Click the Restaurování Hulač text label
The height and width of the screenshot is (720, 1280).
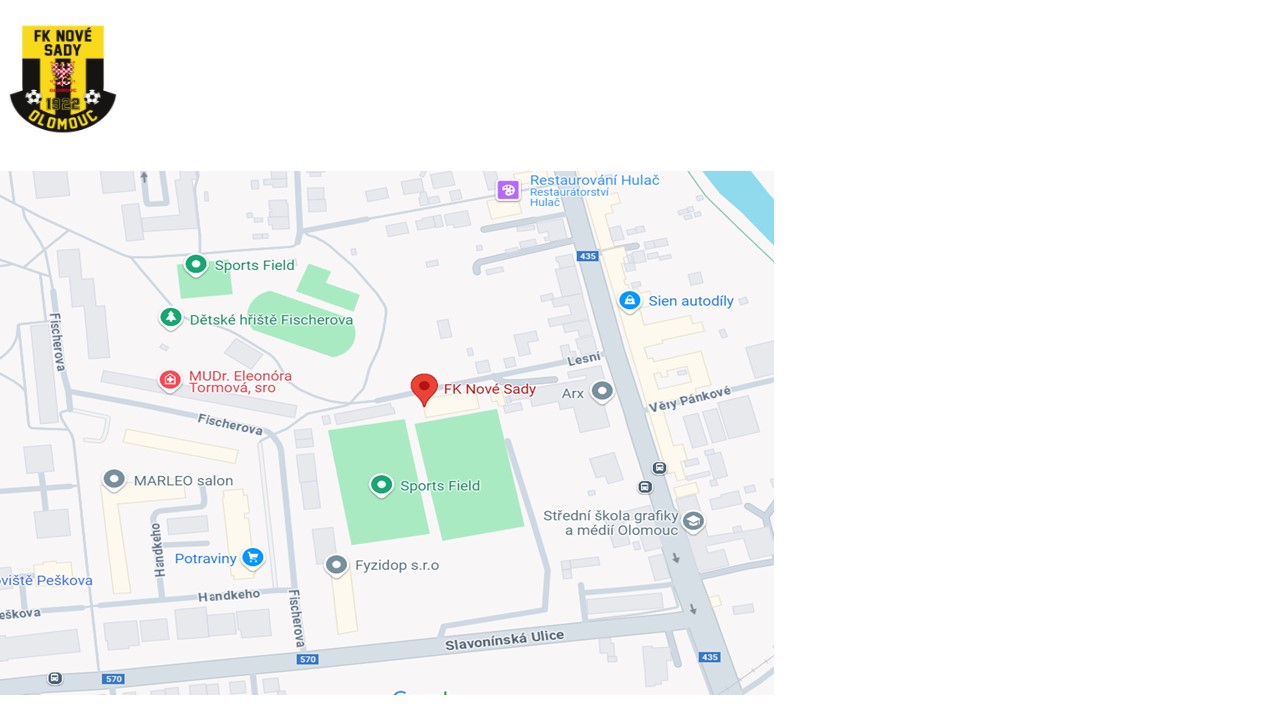point(595,180)
